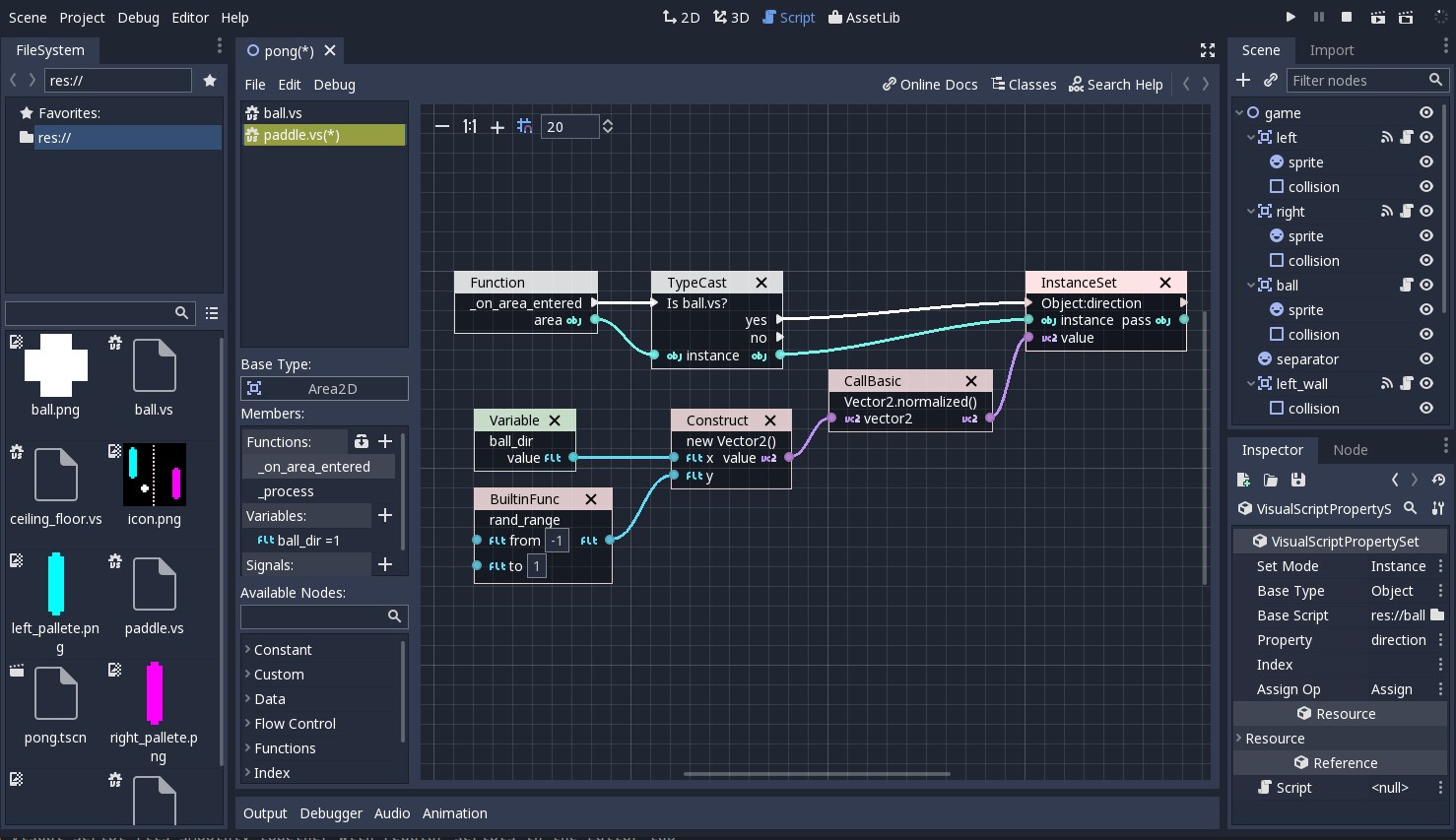Click the signal connection icon next to left node

[x=1387, y=137]
